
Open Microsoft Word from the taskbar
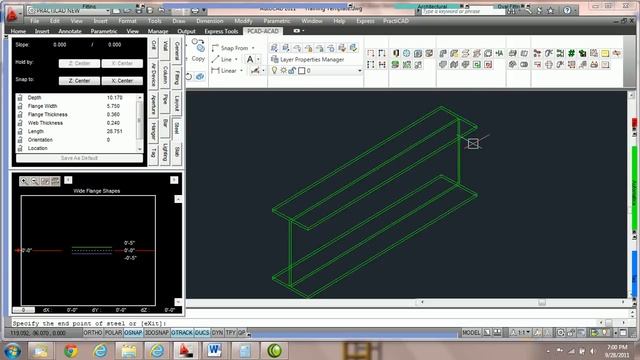[214, 351]
